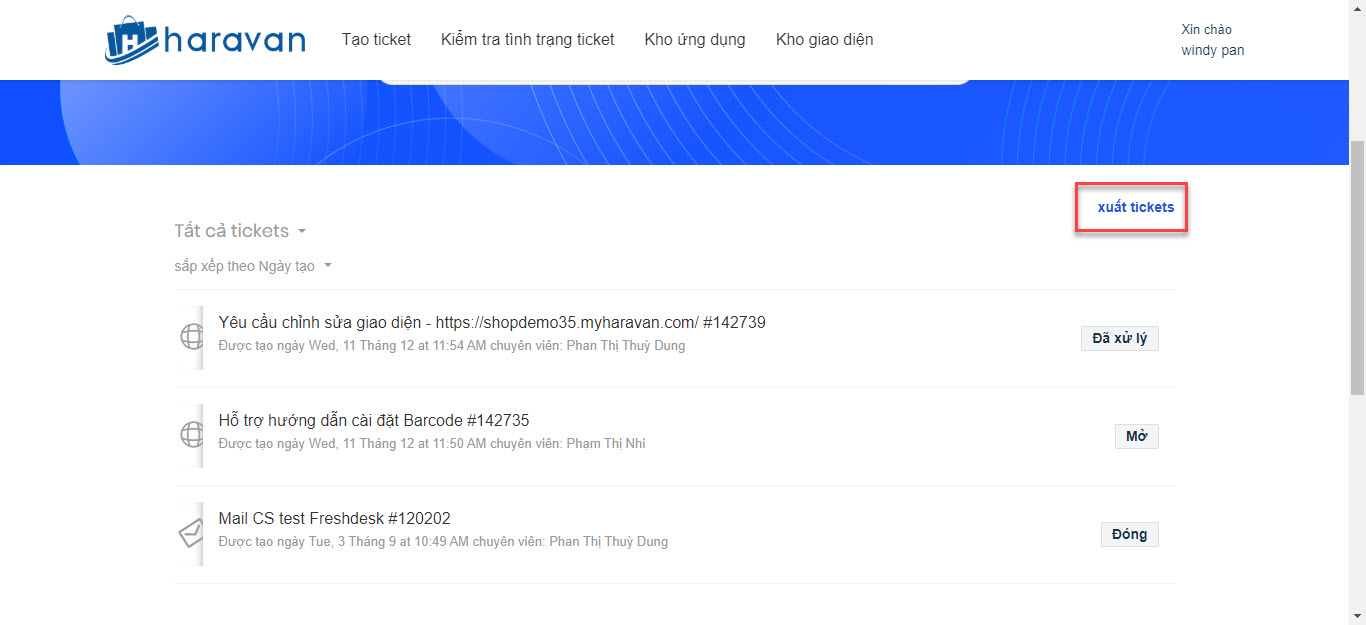Open ticket 'Mail CS test Freshdesk #120202'

point(334,518)
